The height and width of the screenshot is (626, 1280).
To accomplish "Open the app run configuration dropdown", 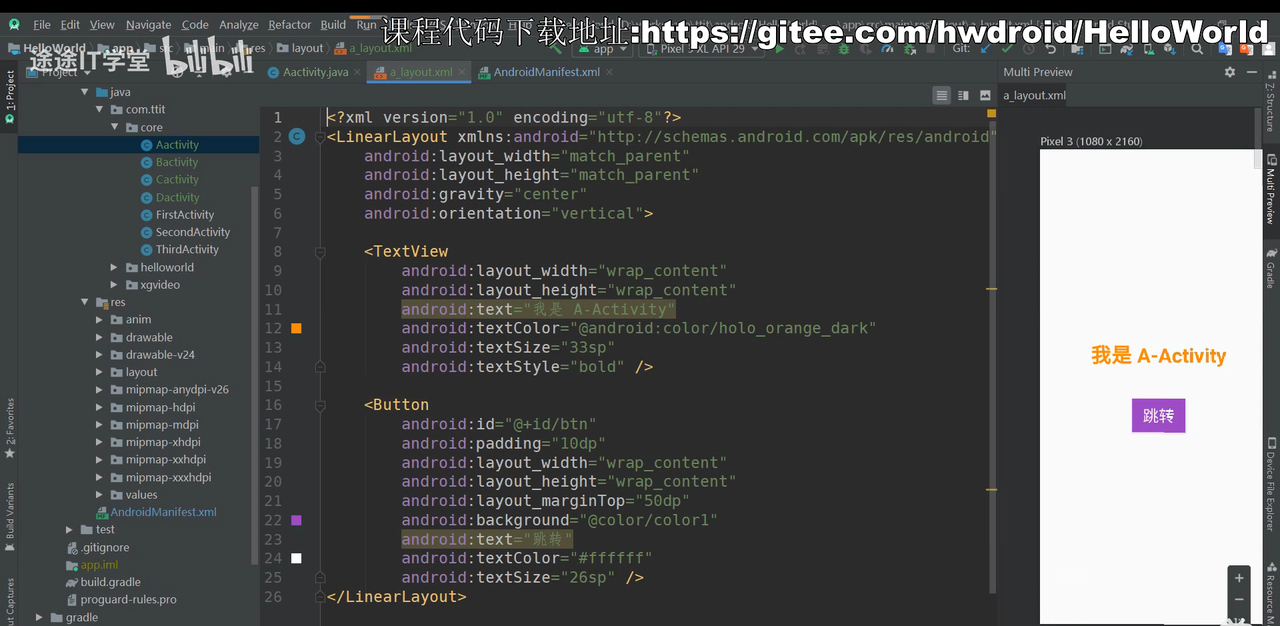I will click(602, 48).
